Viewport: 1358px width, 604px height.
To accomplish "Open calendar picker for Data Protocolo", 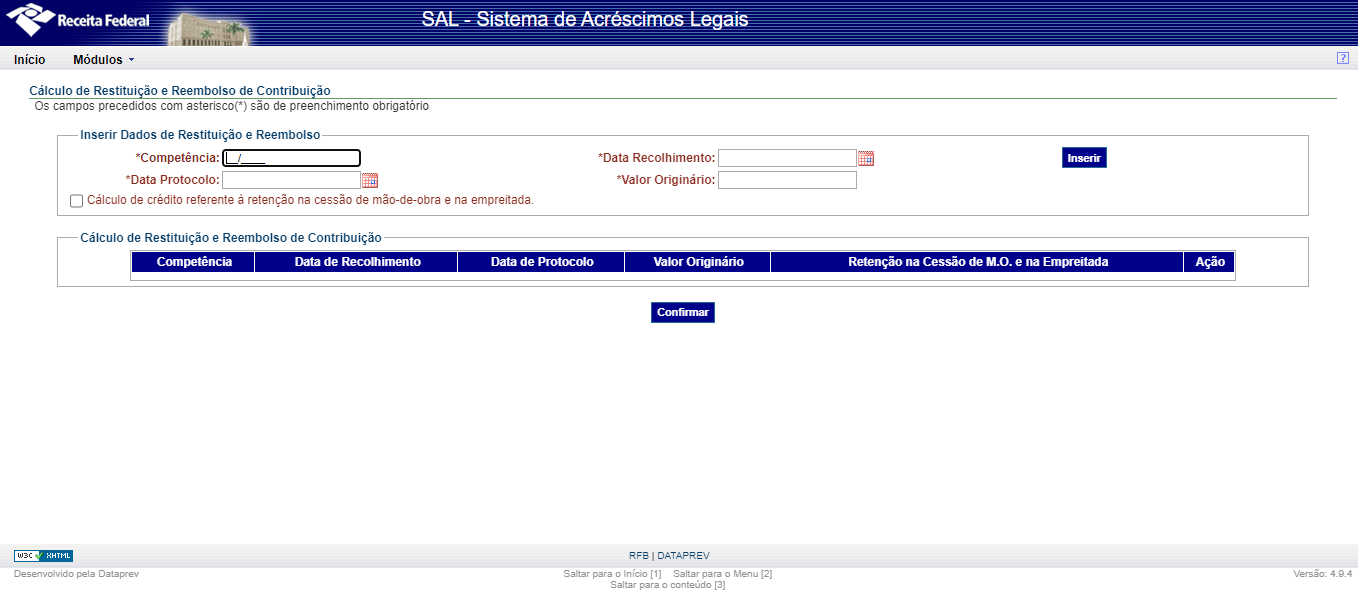I will click(x=370, y=180).
